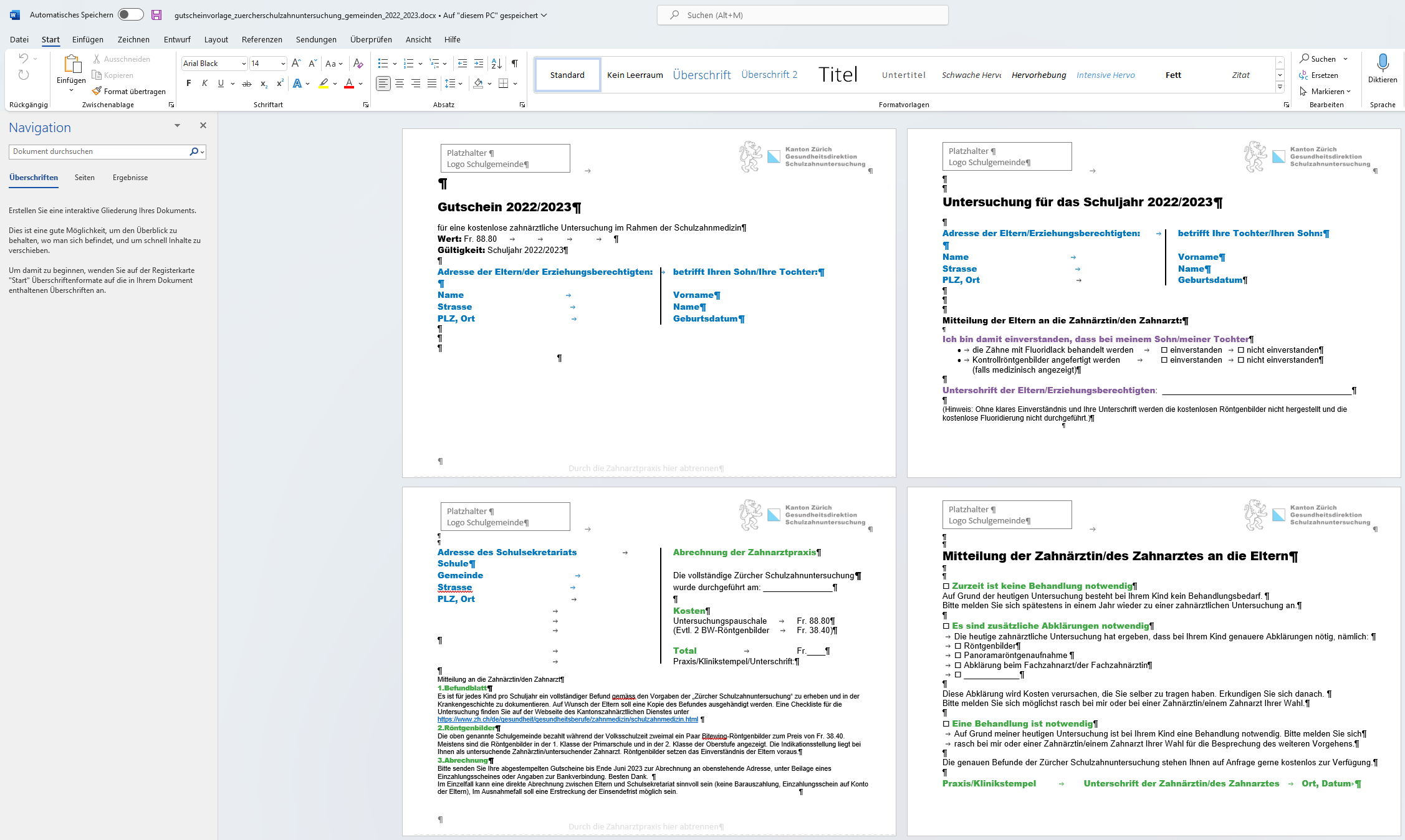Decrease font size with A-down icon
This screenshot has width=1405, height=840.
coord(313,63)
